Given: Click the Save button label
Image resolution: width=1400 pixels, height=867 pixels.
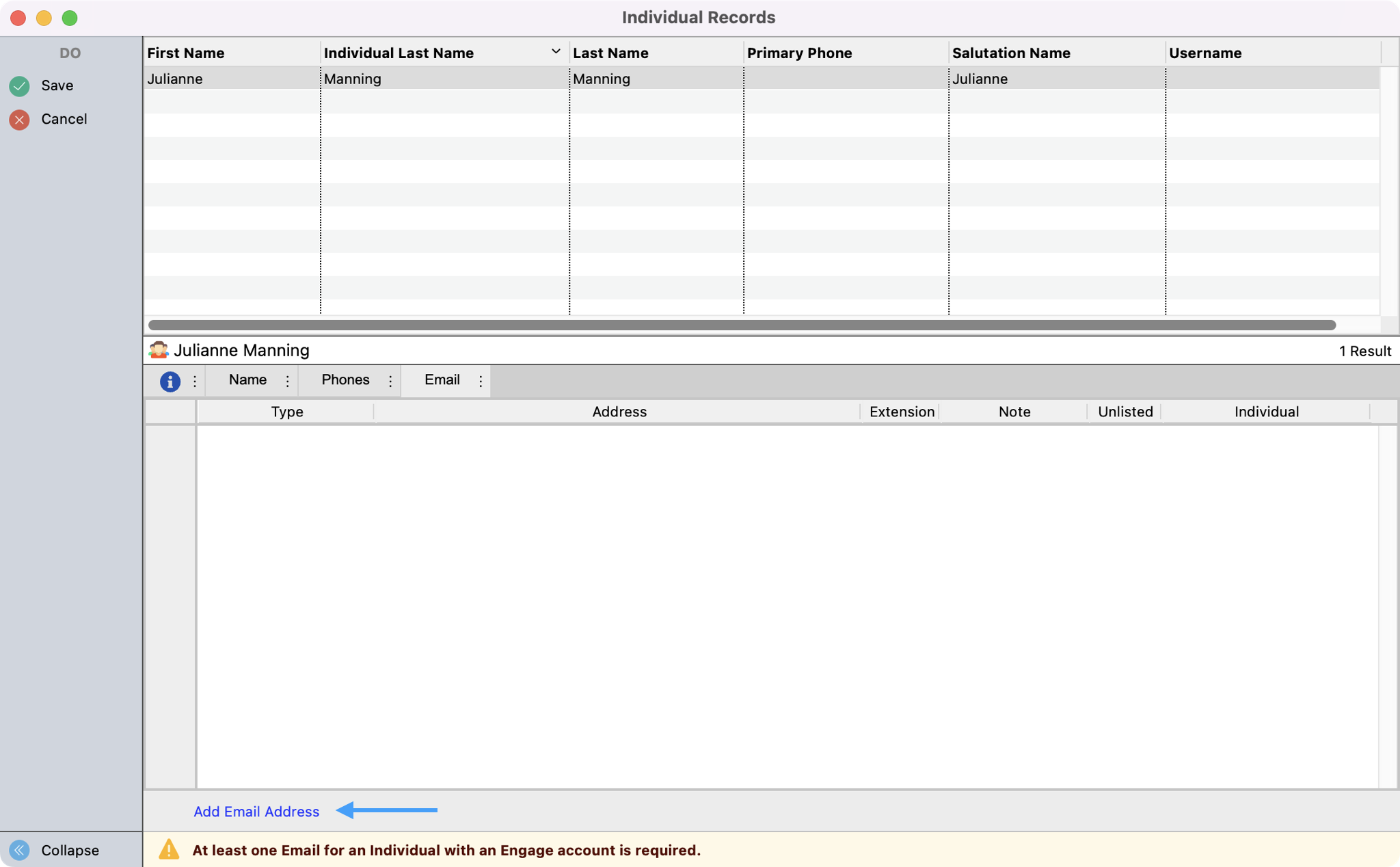Looking at the screenshot, I should [x=57, y=85].
